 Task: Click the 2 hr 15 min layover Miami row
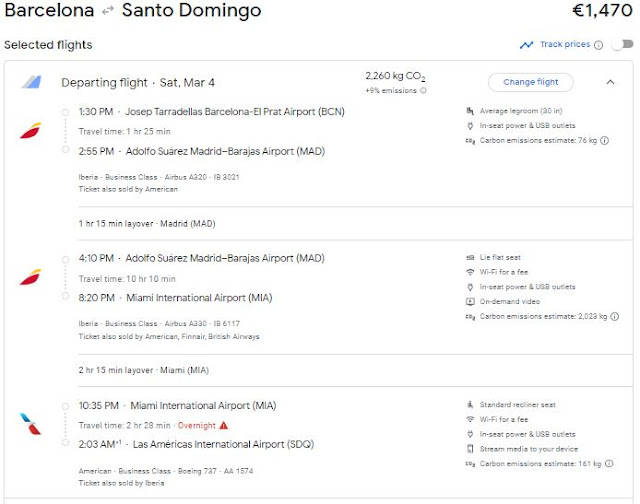click(x=144, y=370)
